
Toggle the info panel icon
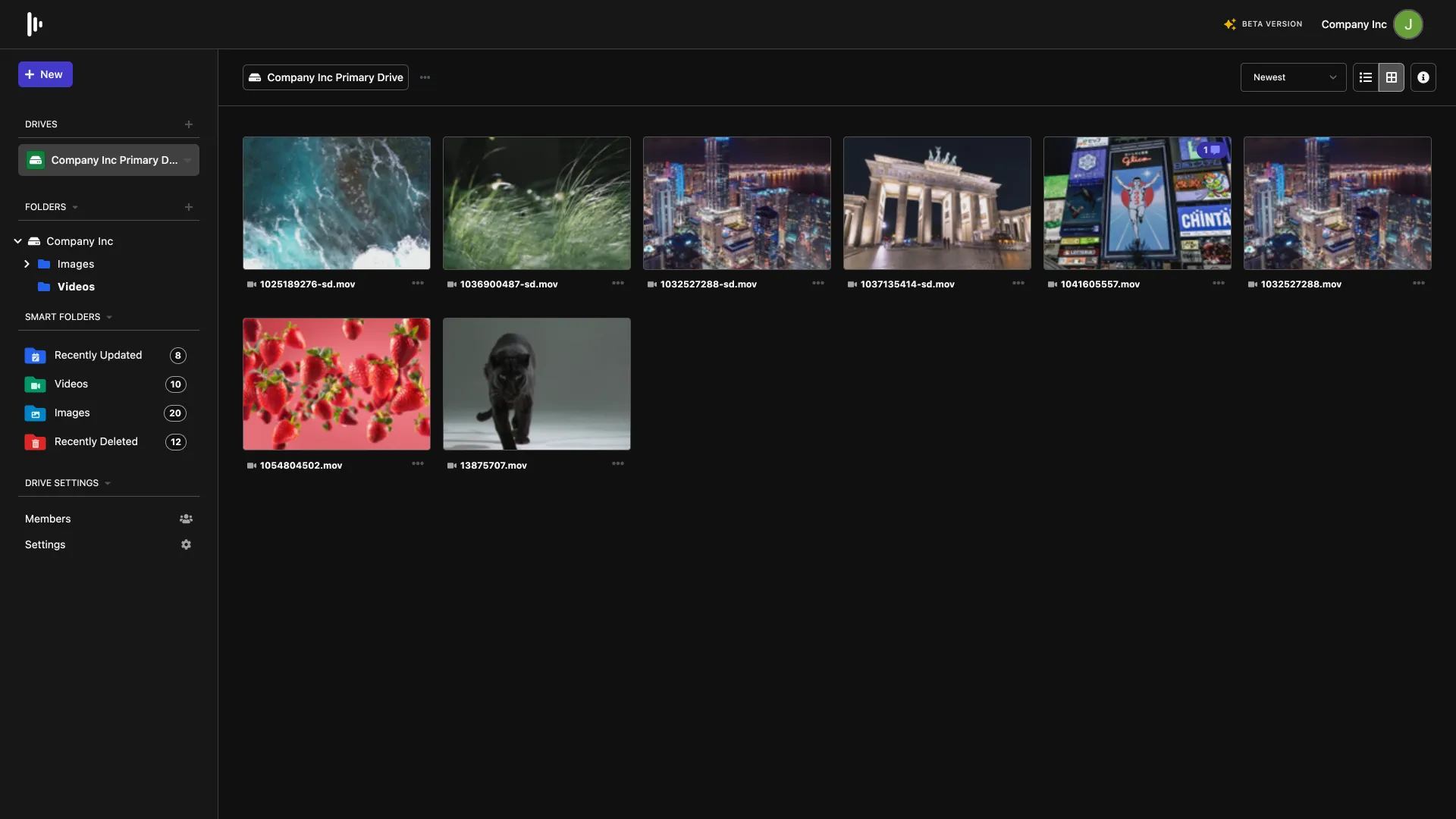click(x=1423, y=77)
